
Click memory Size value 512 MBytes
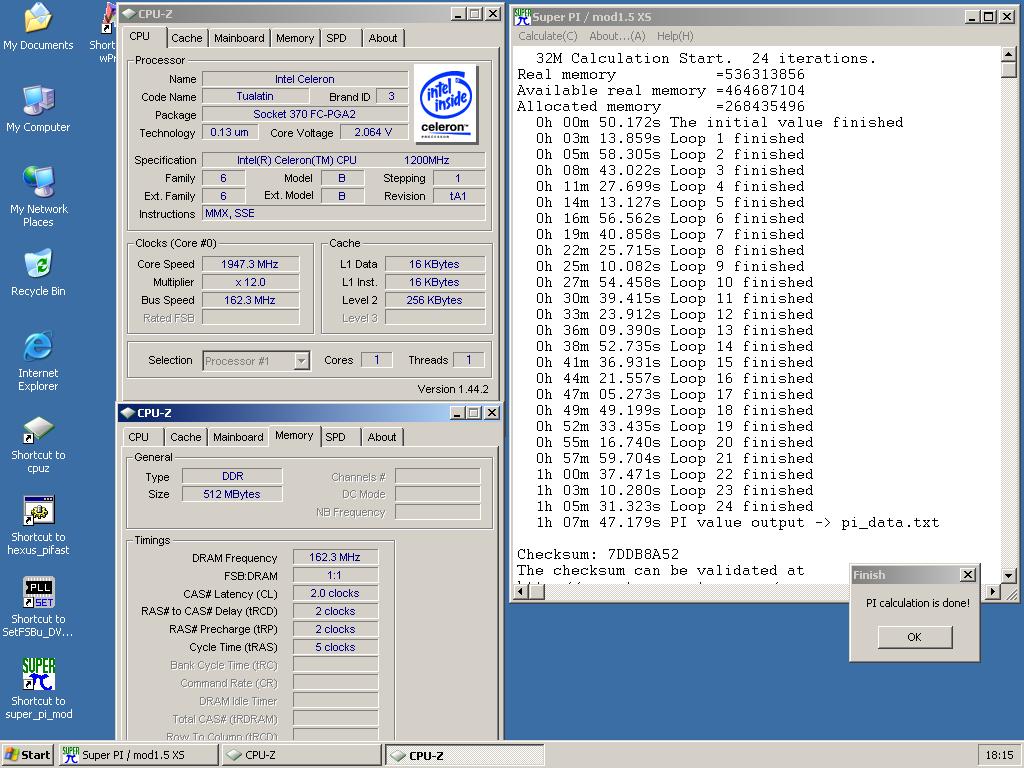[x=232, y=494]
